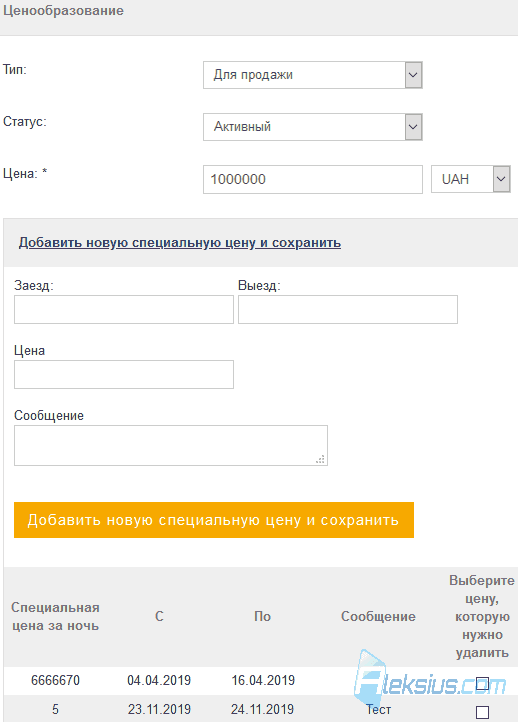The width and height of the screenshot is (518, 722).
Task: Check the delete box for the Тест row
Action: [482, 712]
